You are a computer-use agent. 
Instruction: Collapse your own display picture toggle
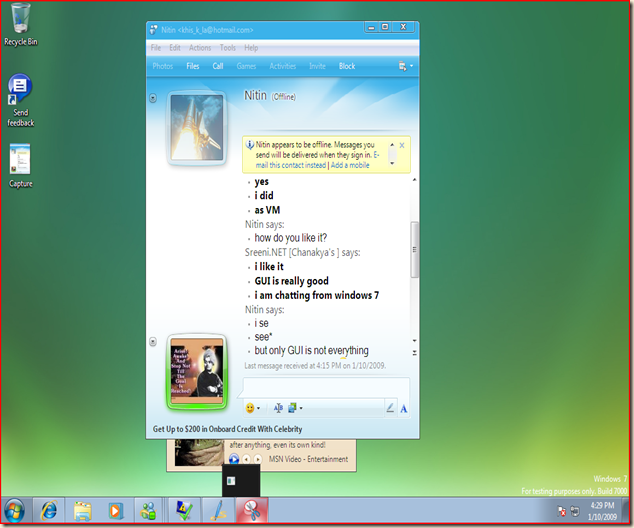pyautogui.click(x=153, y=342)
